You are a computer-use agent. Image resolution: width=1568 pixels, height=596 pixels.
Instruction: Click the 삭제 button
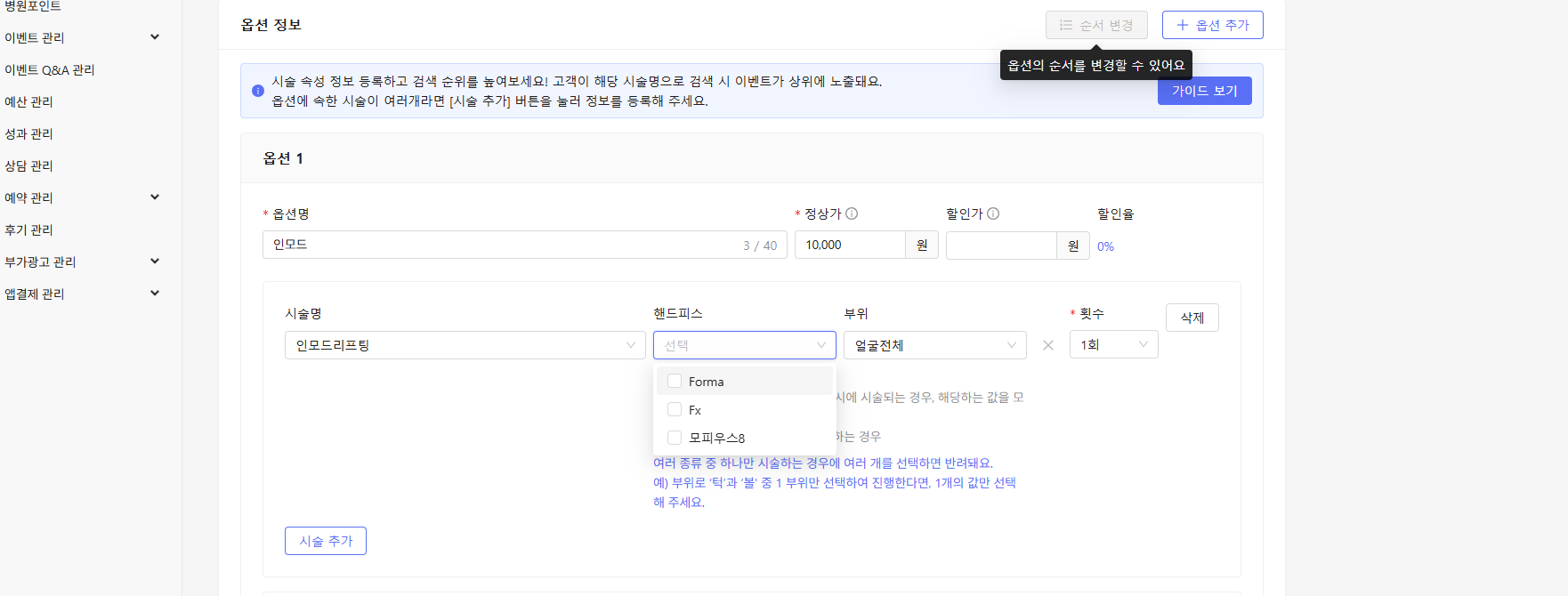[x=1192, y=318]
